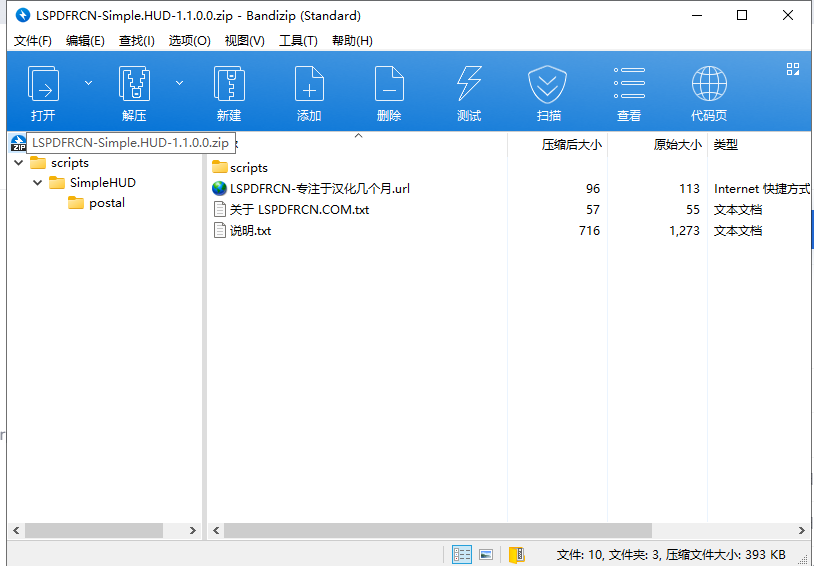Click the ZIP archive root icon in tree
The width and height of the screenshot is (814, 566).
[18, 142]
